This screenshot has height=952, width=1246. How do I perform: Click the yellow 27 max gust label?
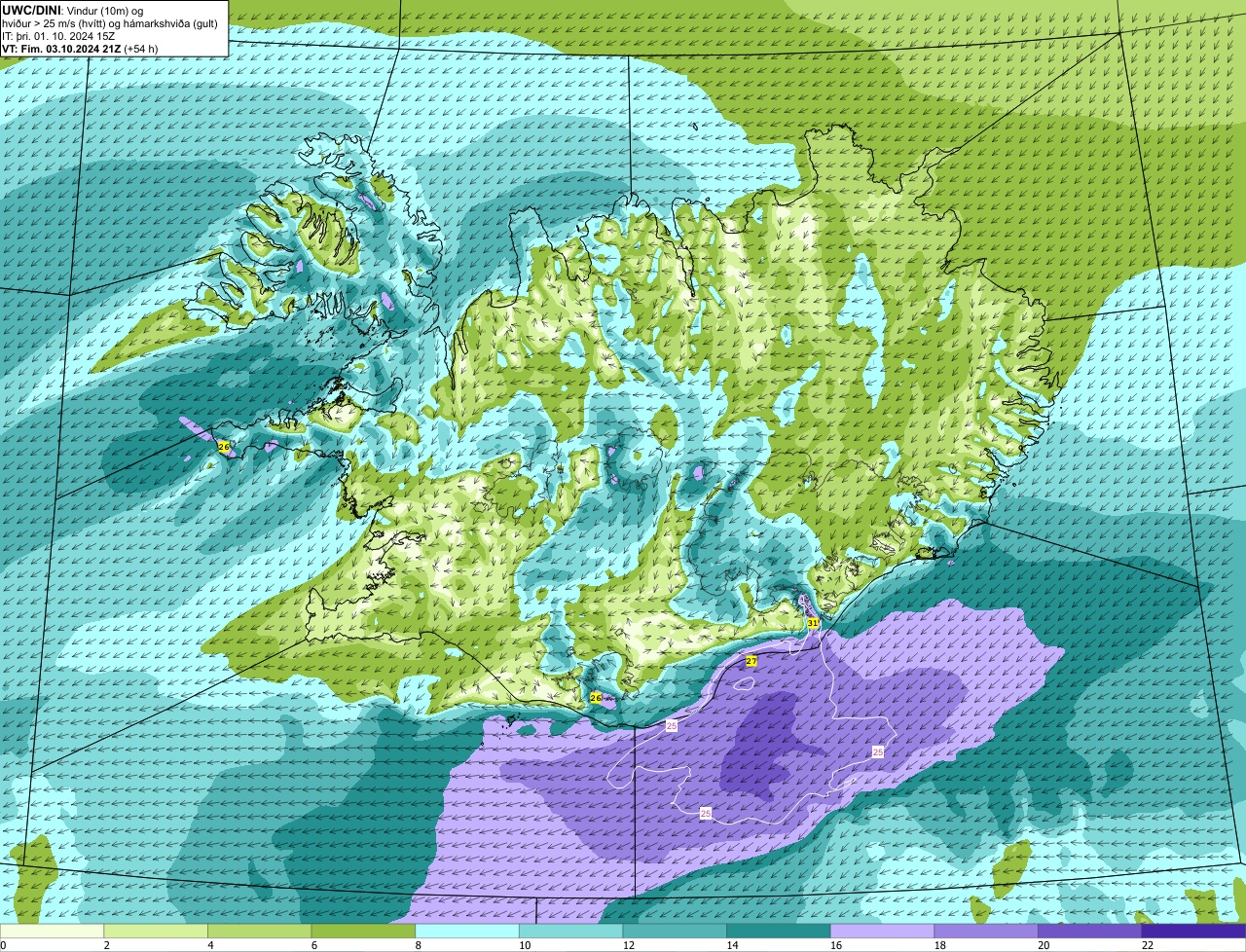pyautogui.click(x=751, y=661)
